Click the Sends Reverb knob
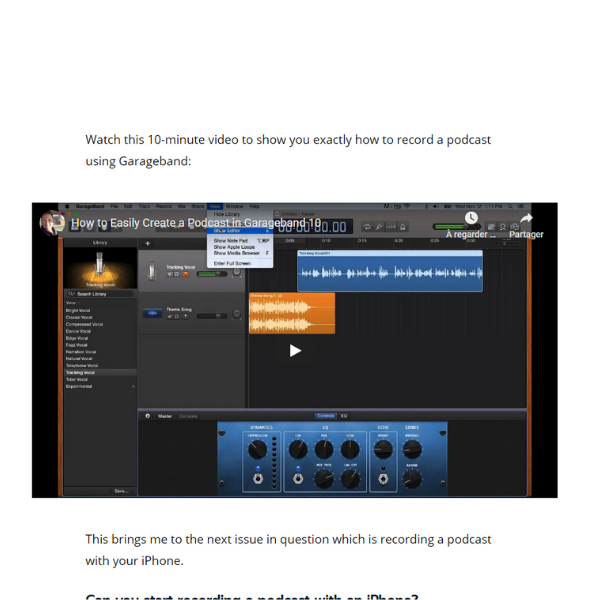This screenshot has height=600, width=600. click(412, 479)
